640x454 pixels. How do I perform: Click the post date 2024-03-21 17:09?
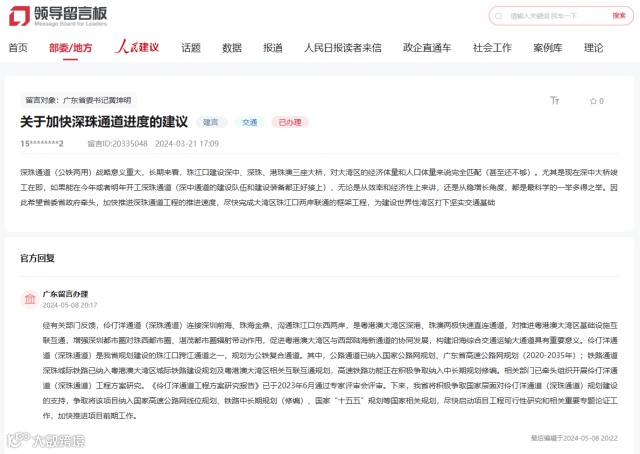[187, 144]
